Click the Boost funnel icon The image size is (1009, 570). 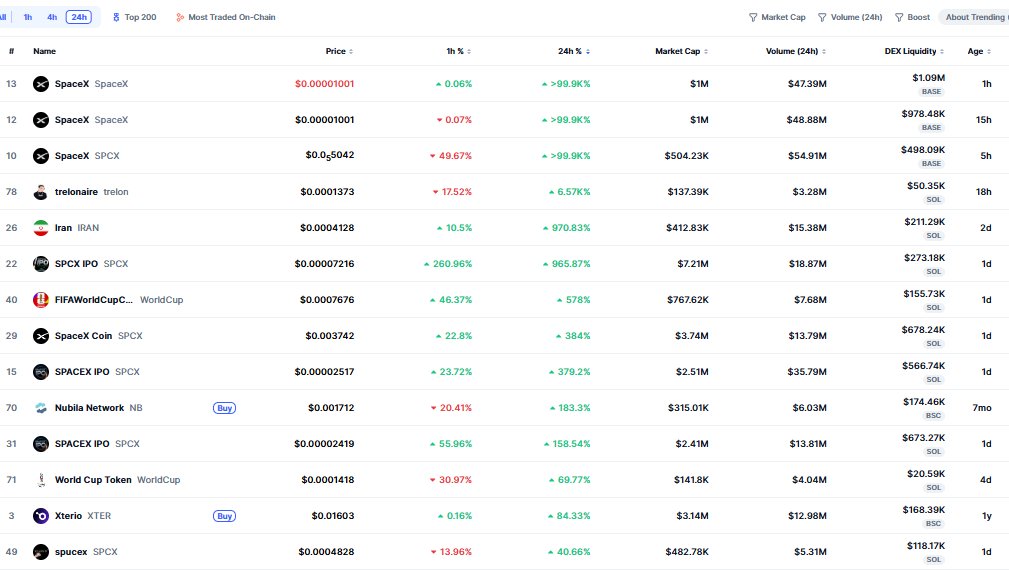899,17
